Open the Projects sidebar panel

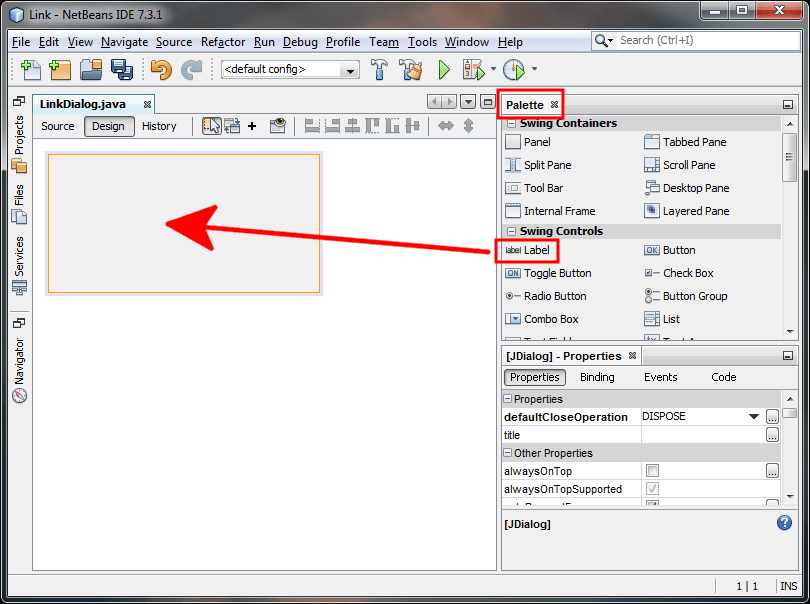pos(19,143)
